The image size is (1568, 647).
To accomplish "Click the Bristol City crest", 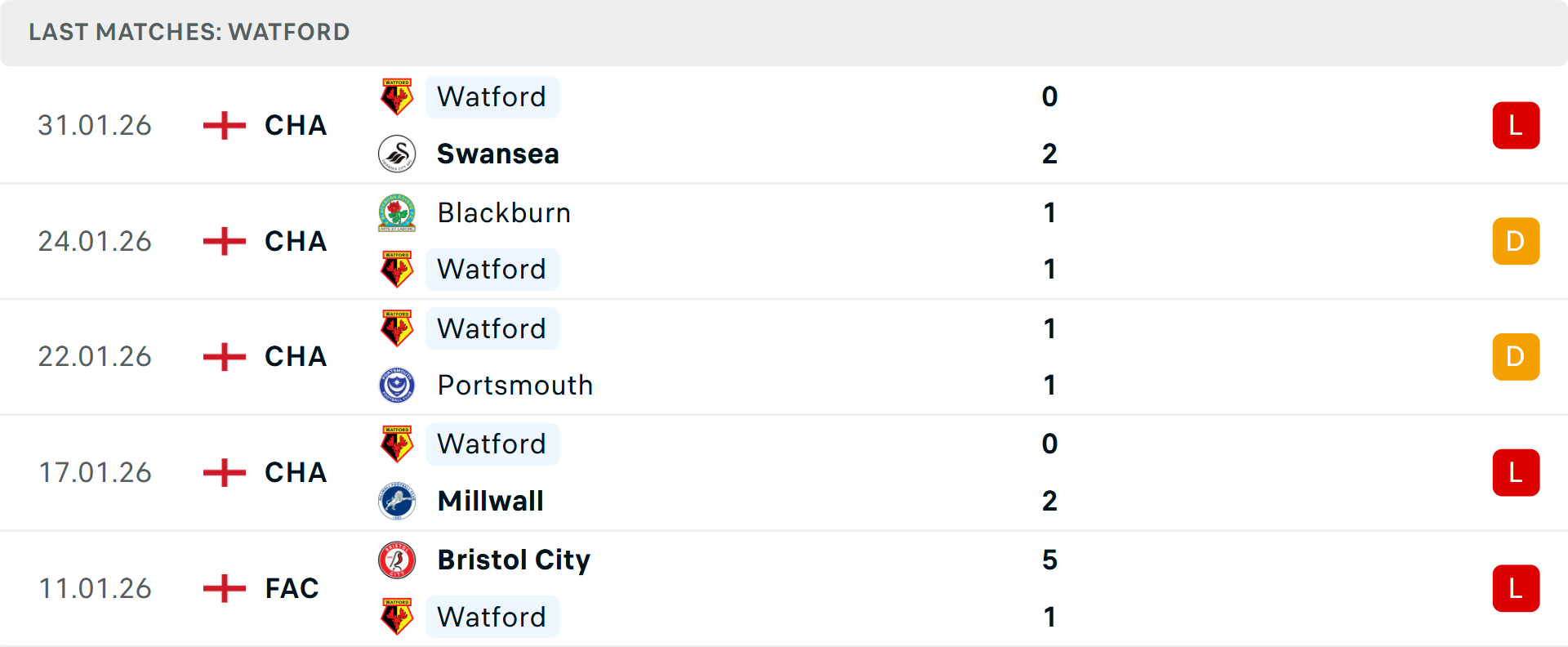I will 397,560.
